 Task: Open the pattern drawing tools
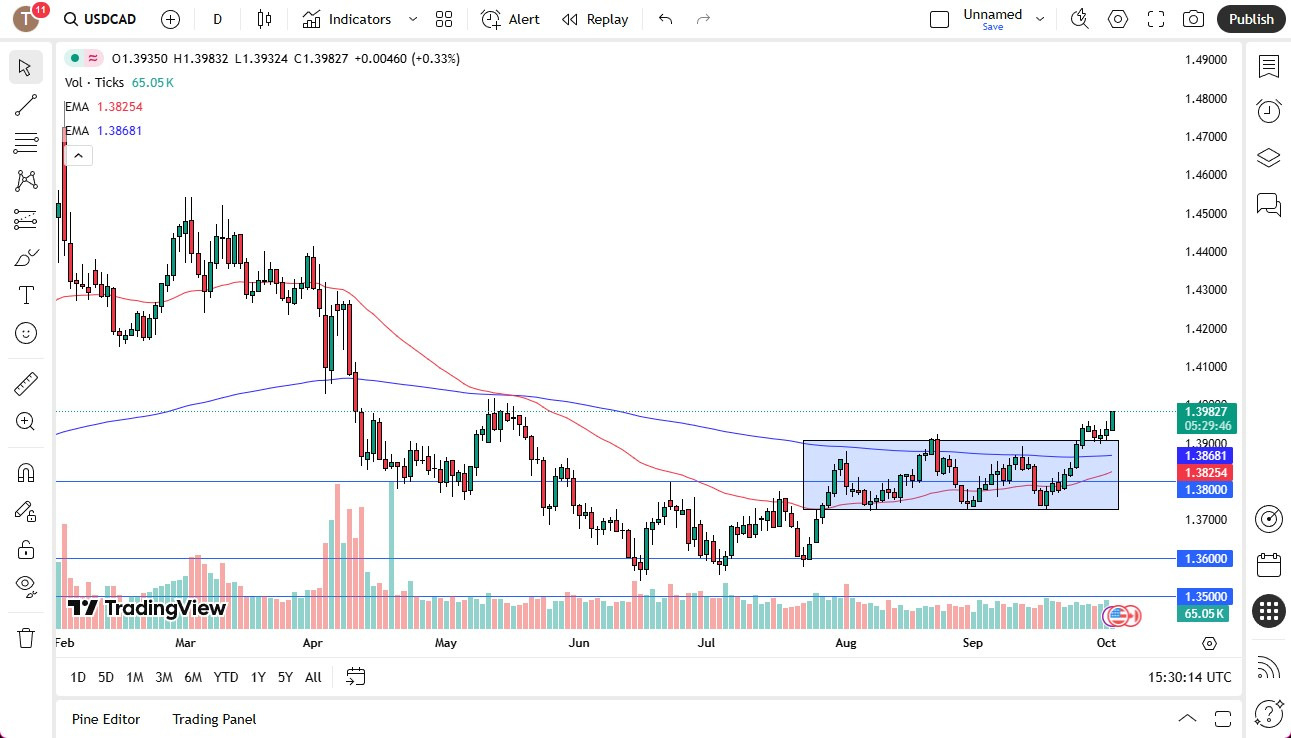[25, 180]
